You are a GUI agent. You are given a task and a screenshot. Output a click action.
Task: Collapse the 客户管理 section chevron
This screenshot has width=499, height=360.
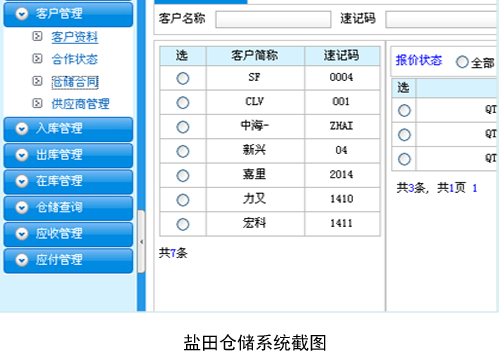click(x=22, y=14)
